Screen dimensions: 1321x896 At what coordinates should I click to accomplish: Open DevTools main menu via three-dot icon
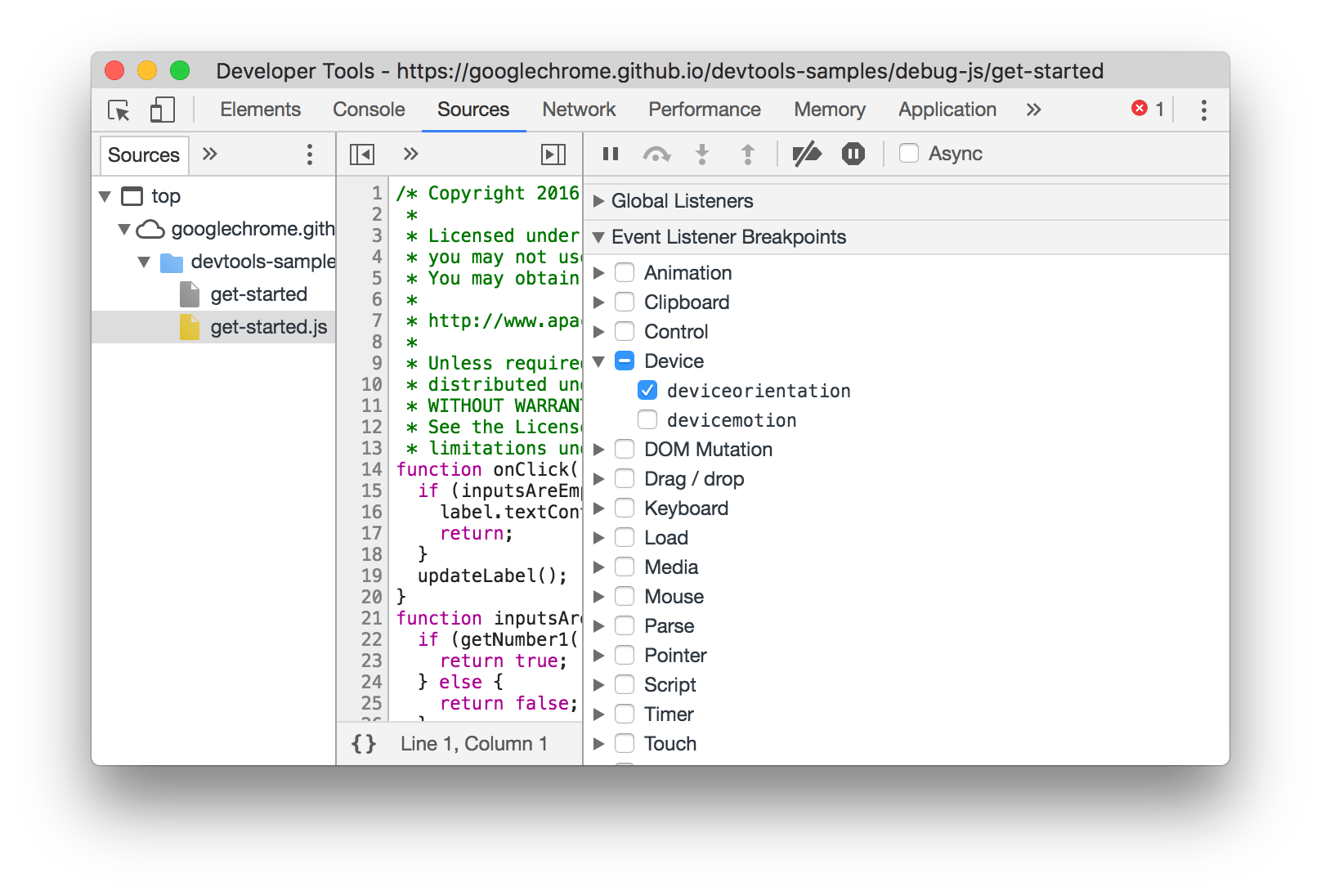point(1203,110)
